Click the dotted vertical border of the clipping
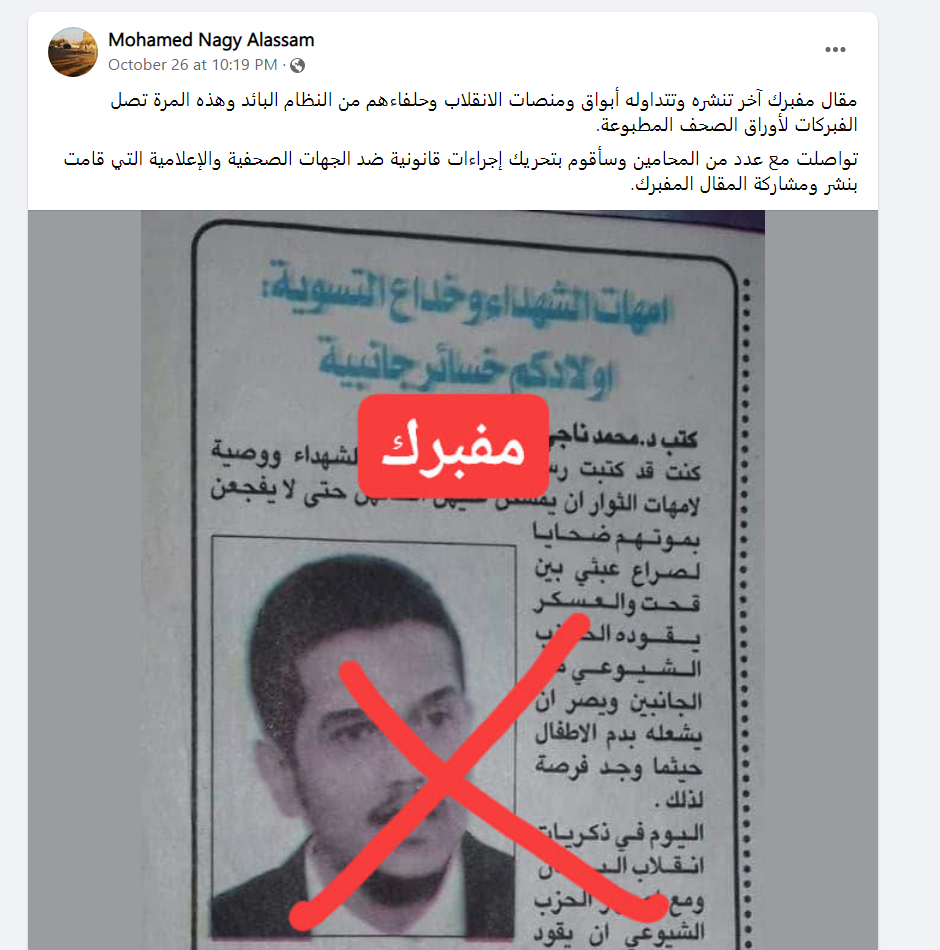 coord(747,612)
